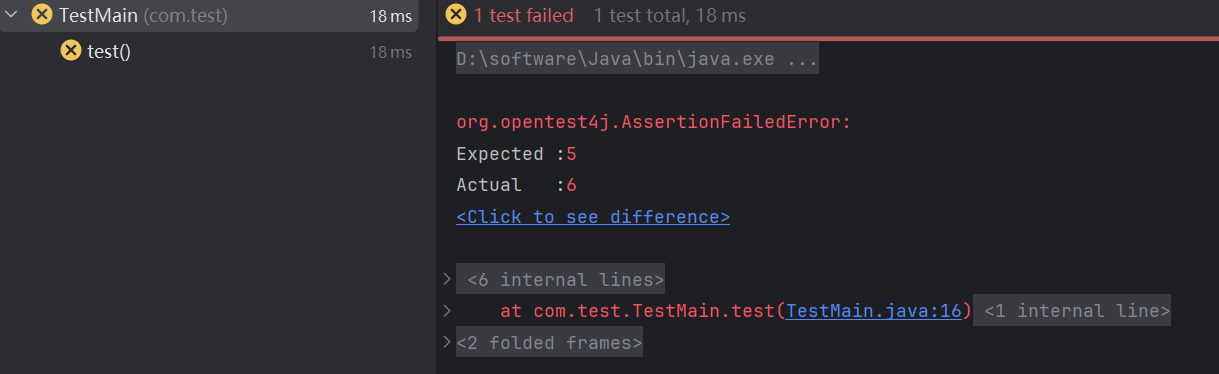Select the TestMain failed status icon
Screen dimensions: 1219x374
click(x=41, y=15)
